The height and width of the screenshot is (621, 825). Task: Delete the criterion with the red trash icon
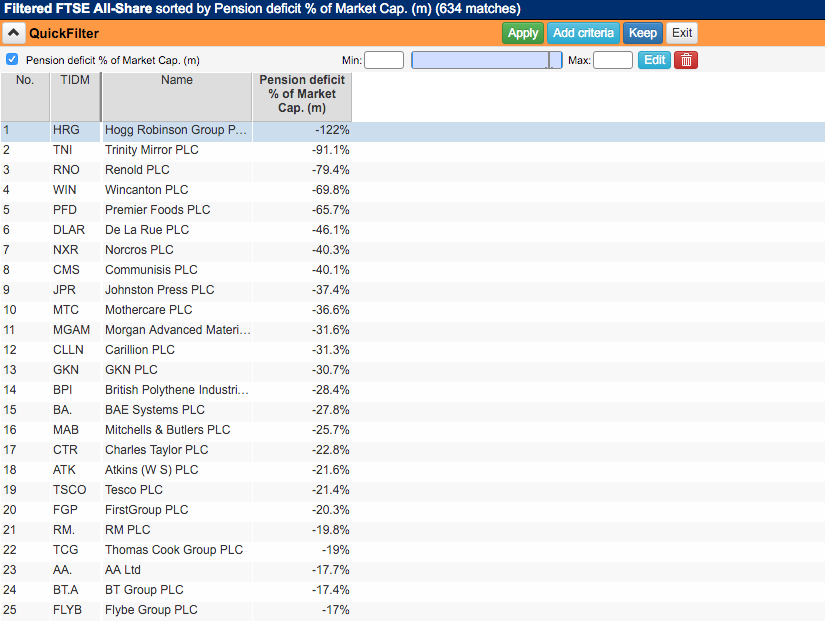pyautogui.click(x=686, y=60)
